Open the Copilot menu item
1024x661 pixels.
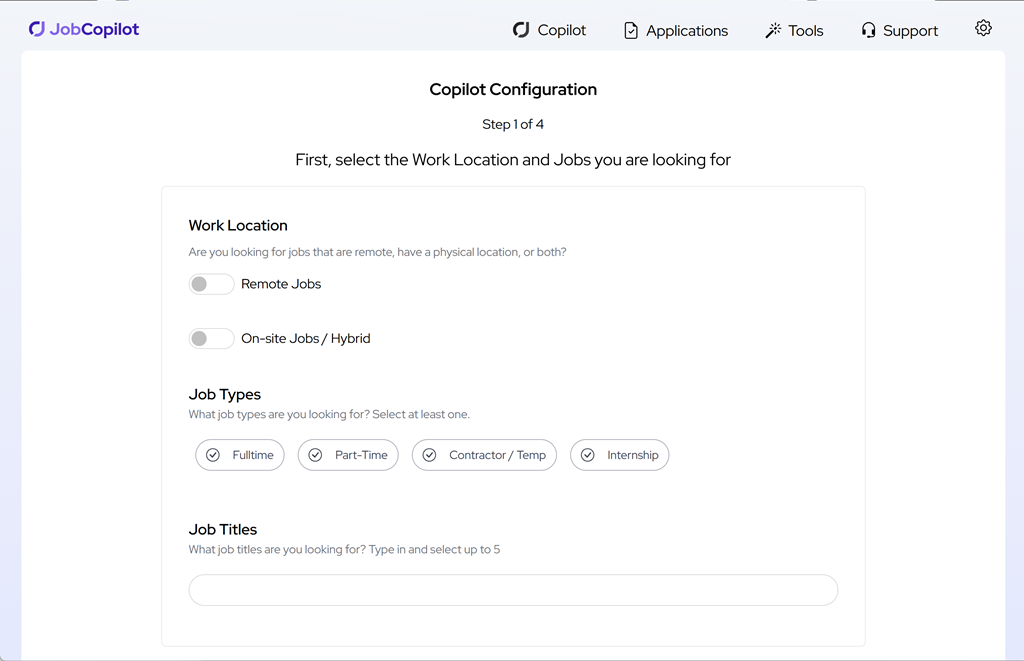point(549,30)
